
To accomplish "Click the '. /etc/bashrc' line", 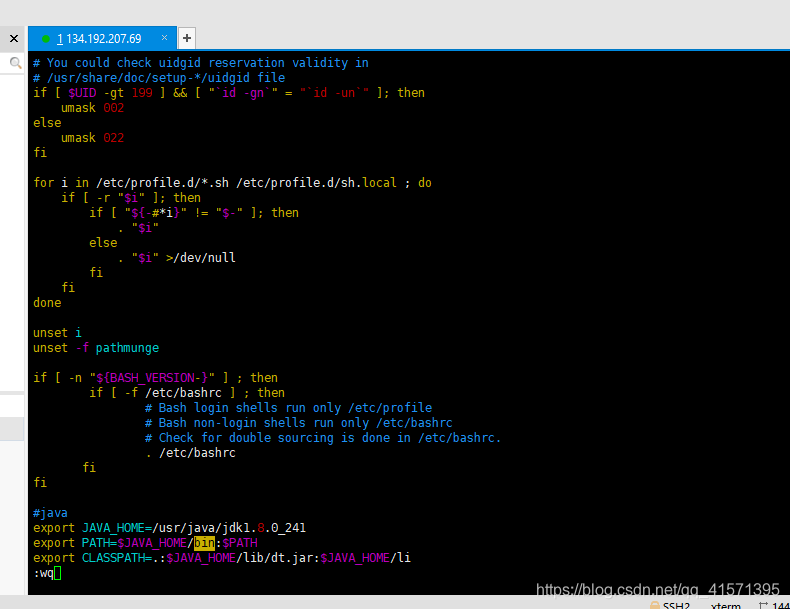I will coord(190,453).
